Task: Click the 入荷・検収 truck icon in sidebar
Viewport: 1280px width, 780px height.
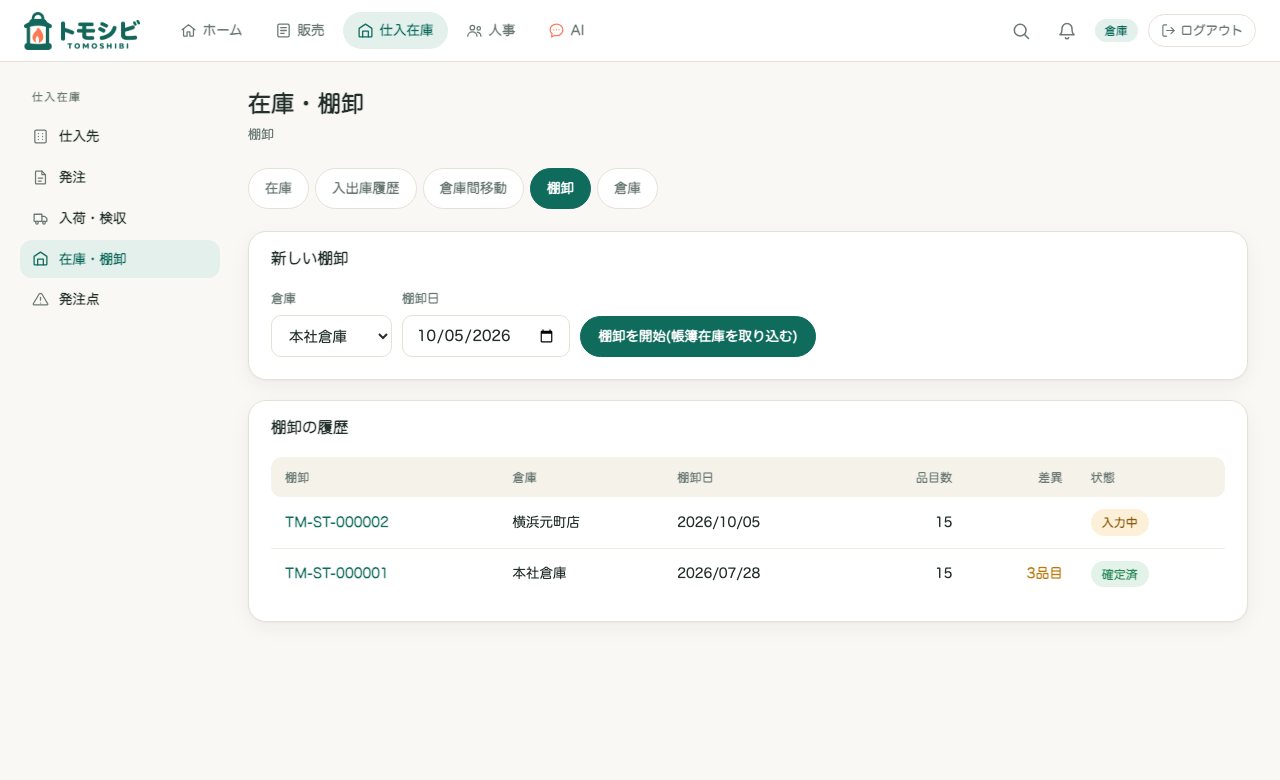Action: click(40, 218)
